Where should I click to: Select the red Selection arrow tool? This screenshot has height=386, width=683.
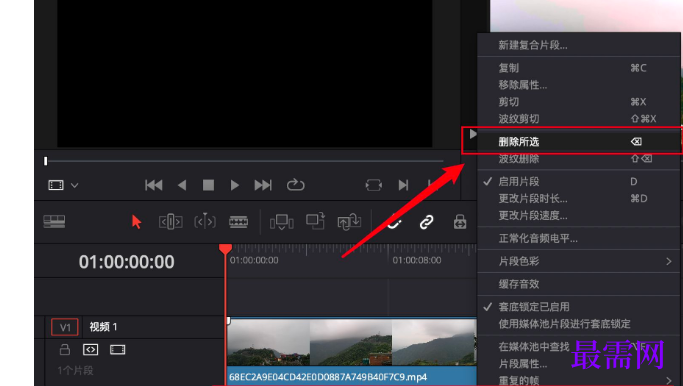pyautogui.click(x=136, y=221)
